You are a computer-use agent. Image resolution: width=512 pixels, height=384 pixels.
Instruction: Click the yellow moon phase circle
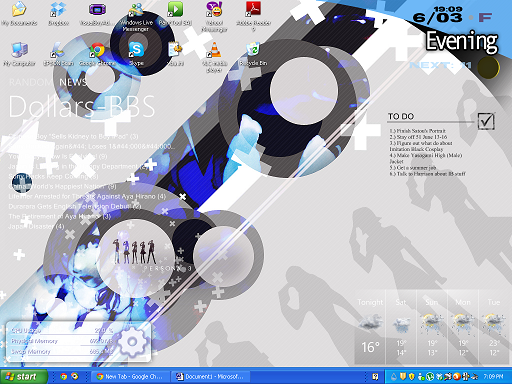(x=489, y=67)
